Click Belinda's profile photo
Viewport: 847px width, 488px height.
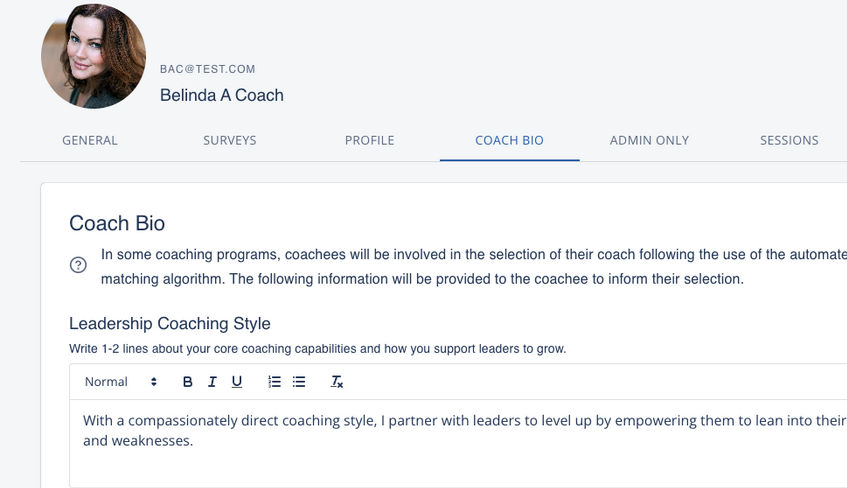tap(94, 56)
